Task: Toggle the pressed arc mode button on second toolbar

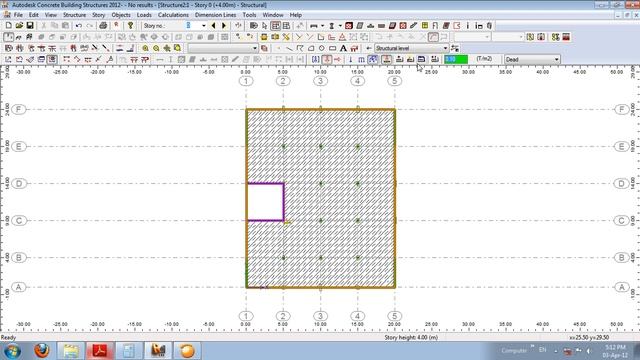Action: click(x=433, y=37)
